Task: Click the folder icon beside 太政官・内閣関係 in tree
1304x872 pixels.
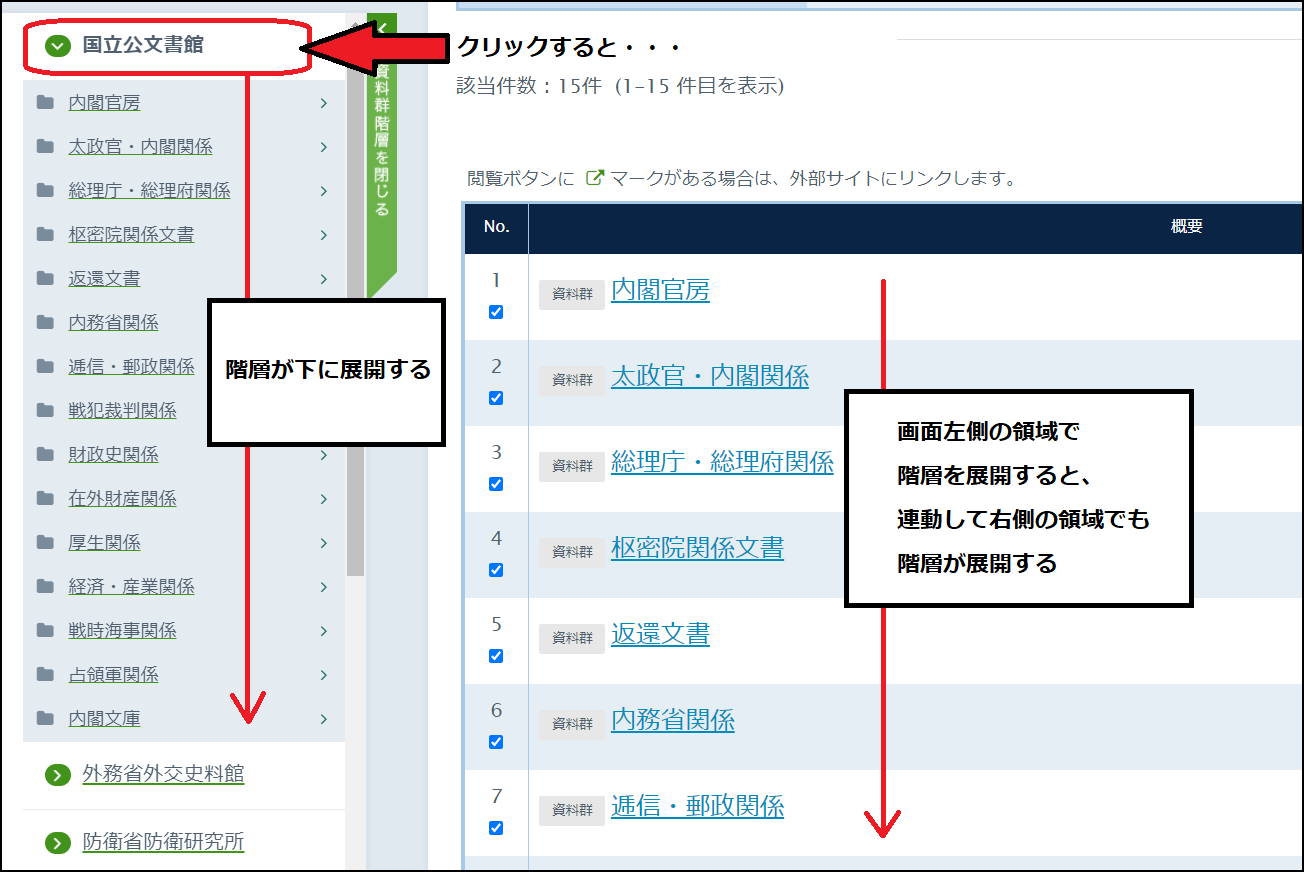Action: point(45,146)
